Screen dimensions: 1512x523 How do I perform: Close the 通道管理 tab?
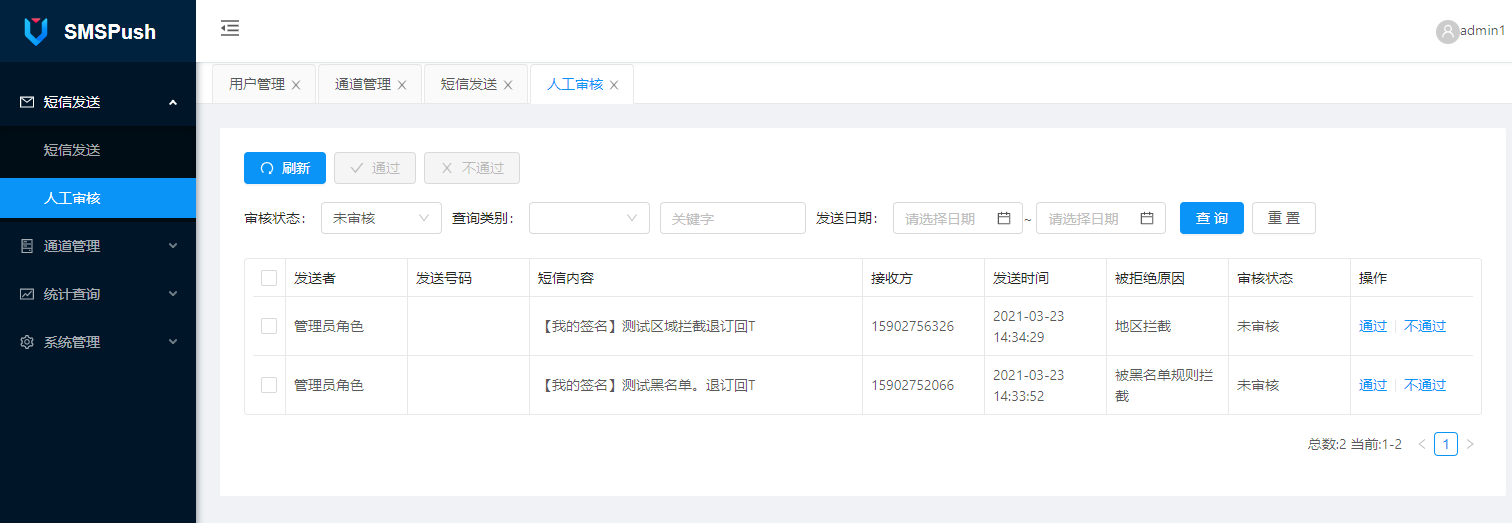(x=402, y=85)
